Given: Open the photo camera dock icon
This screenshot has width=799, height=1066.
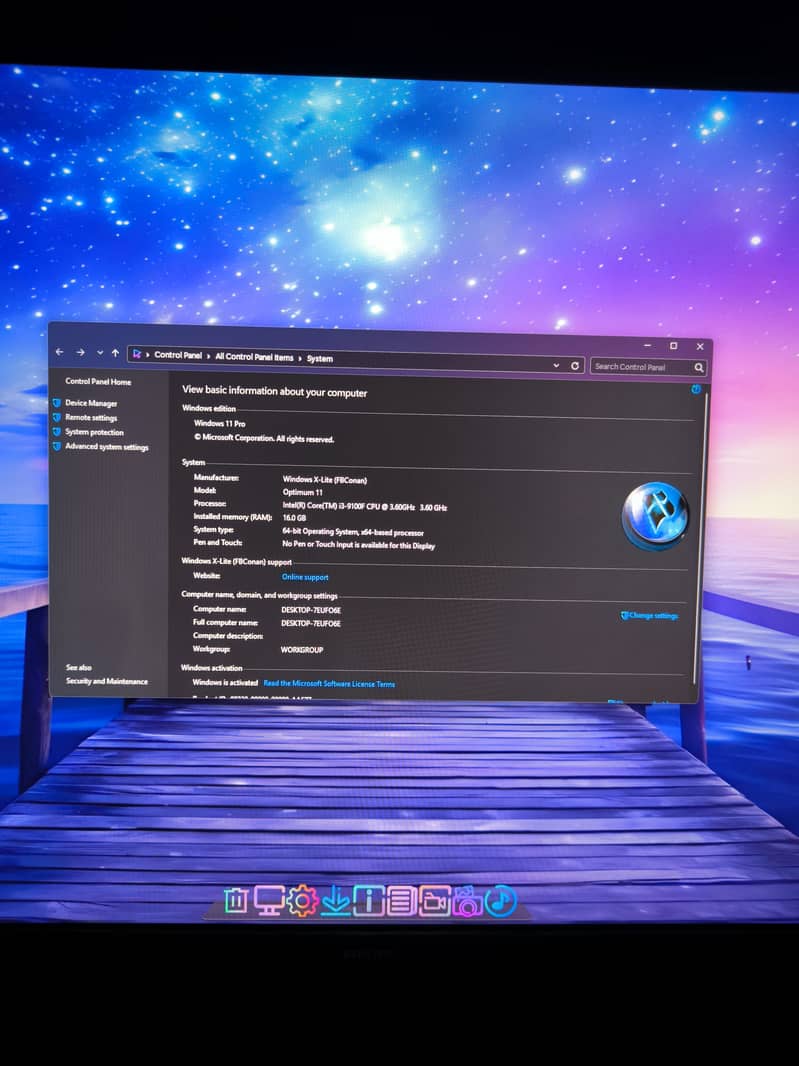Looking at the screenshot, I should click(467, 901).
